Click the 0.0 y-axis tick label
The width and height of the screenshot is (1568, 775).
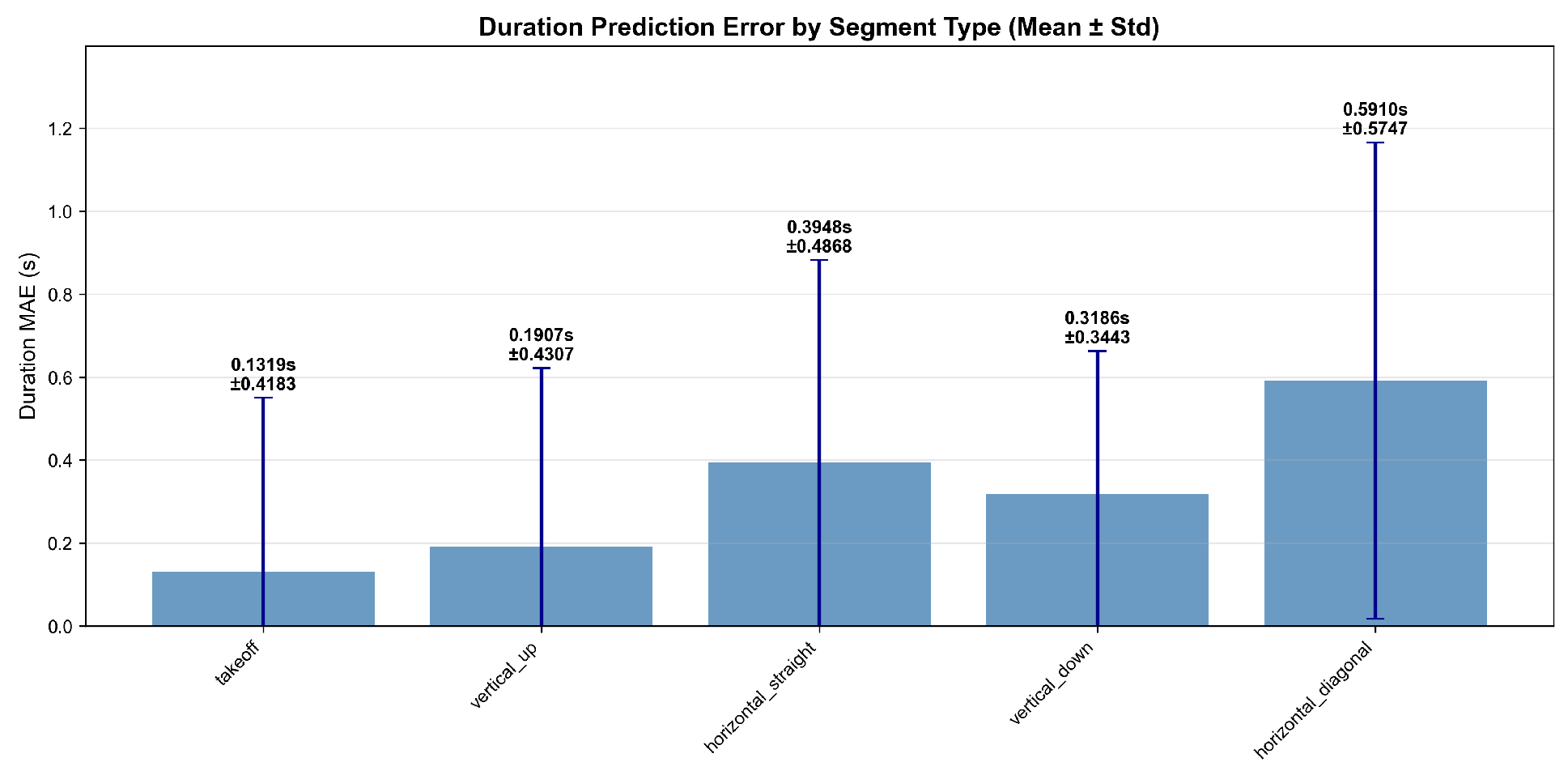[x=61, y=627]
